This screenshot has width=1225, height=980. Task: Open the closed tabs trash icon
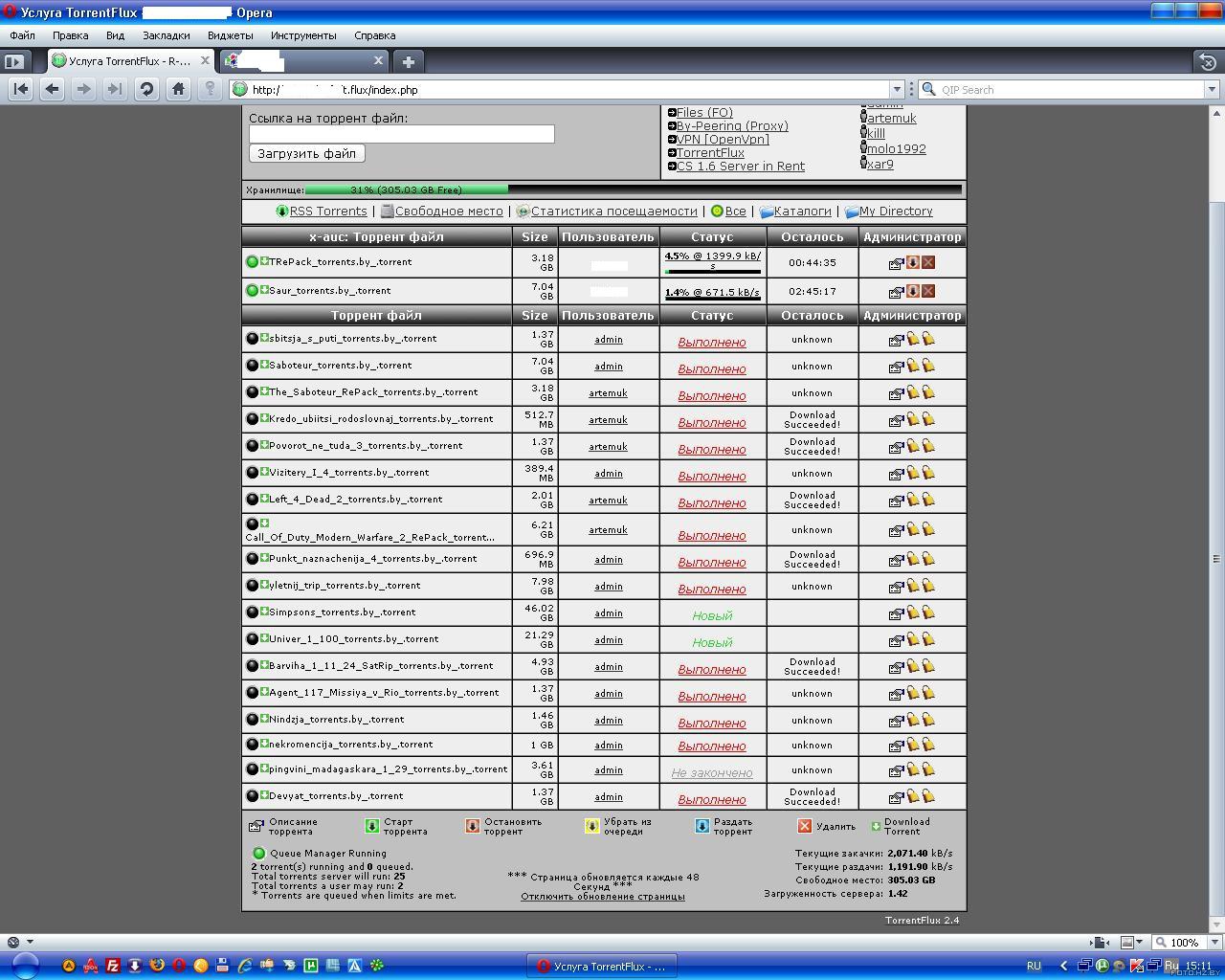coord(1208,62)
